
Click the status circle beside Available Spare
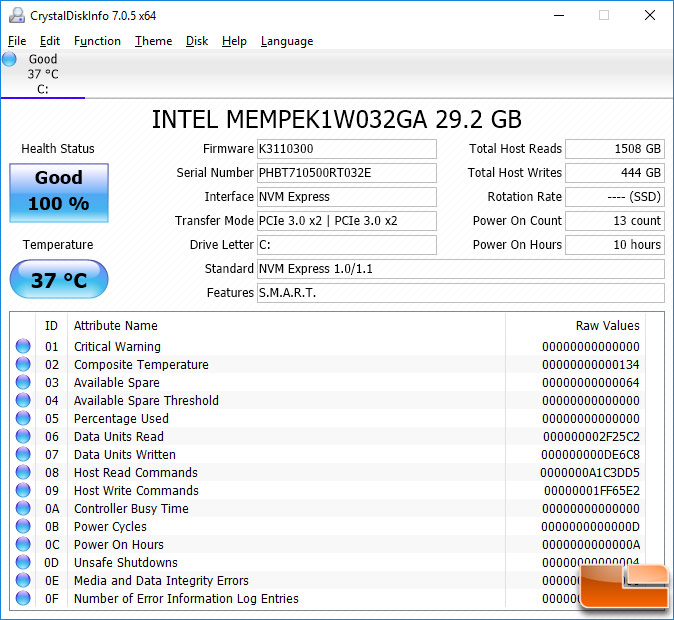tap(23, 382)
